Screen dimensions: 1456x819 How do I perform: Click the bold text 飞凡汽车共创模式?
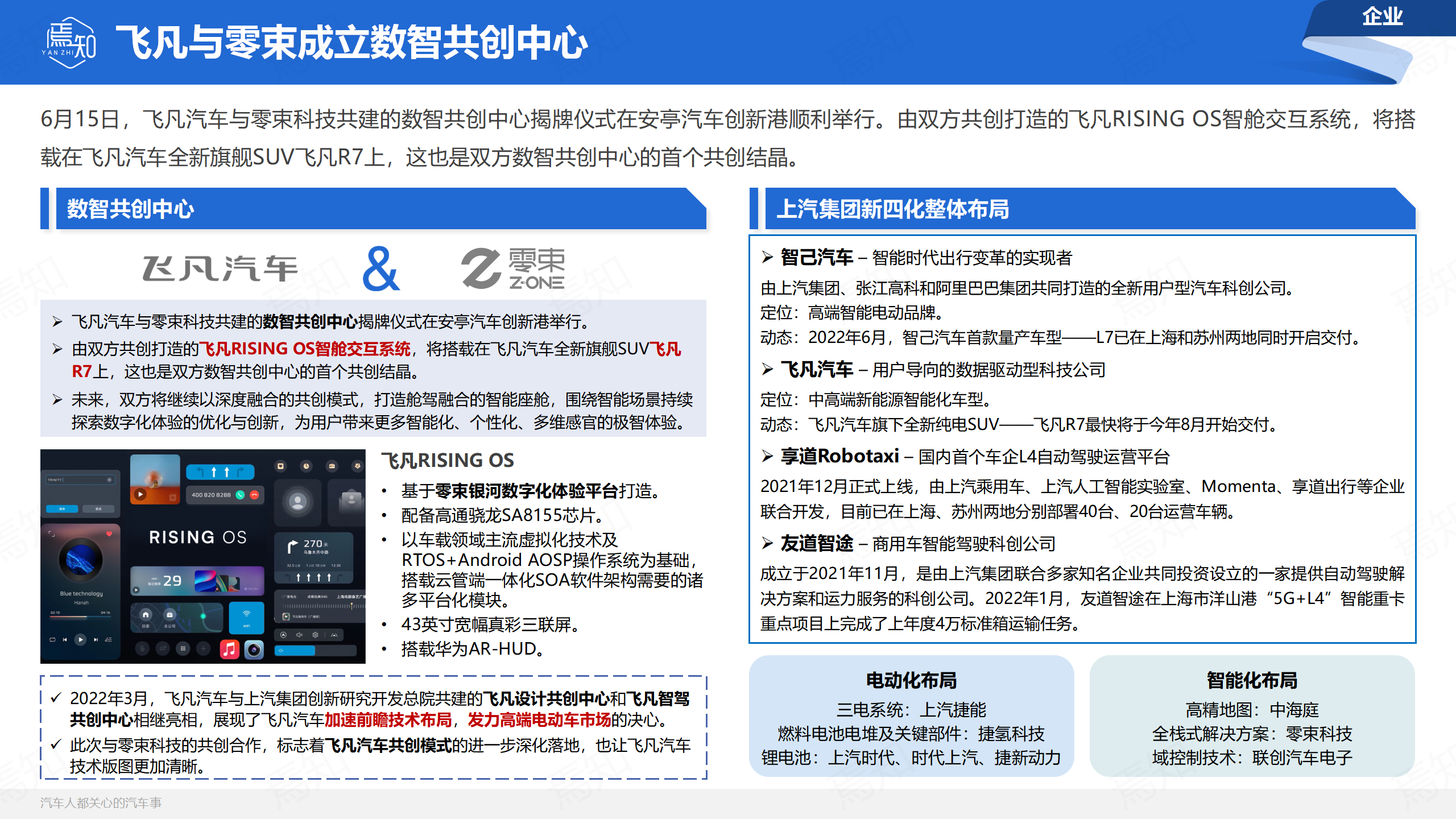click(x=388, y=745)
